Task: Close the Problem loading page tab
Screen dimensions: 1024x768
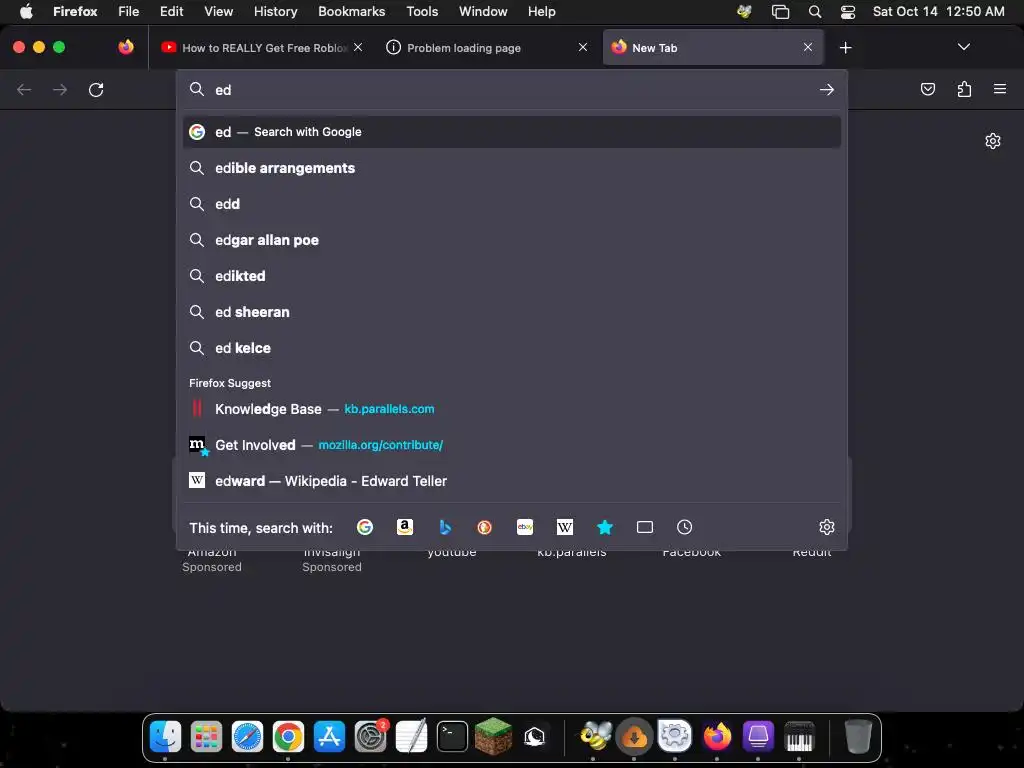Action: click(x=583, y=47)
